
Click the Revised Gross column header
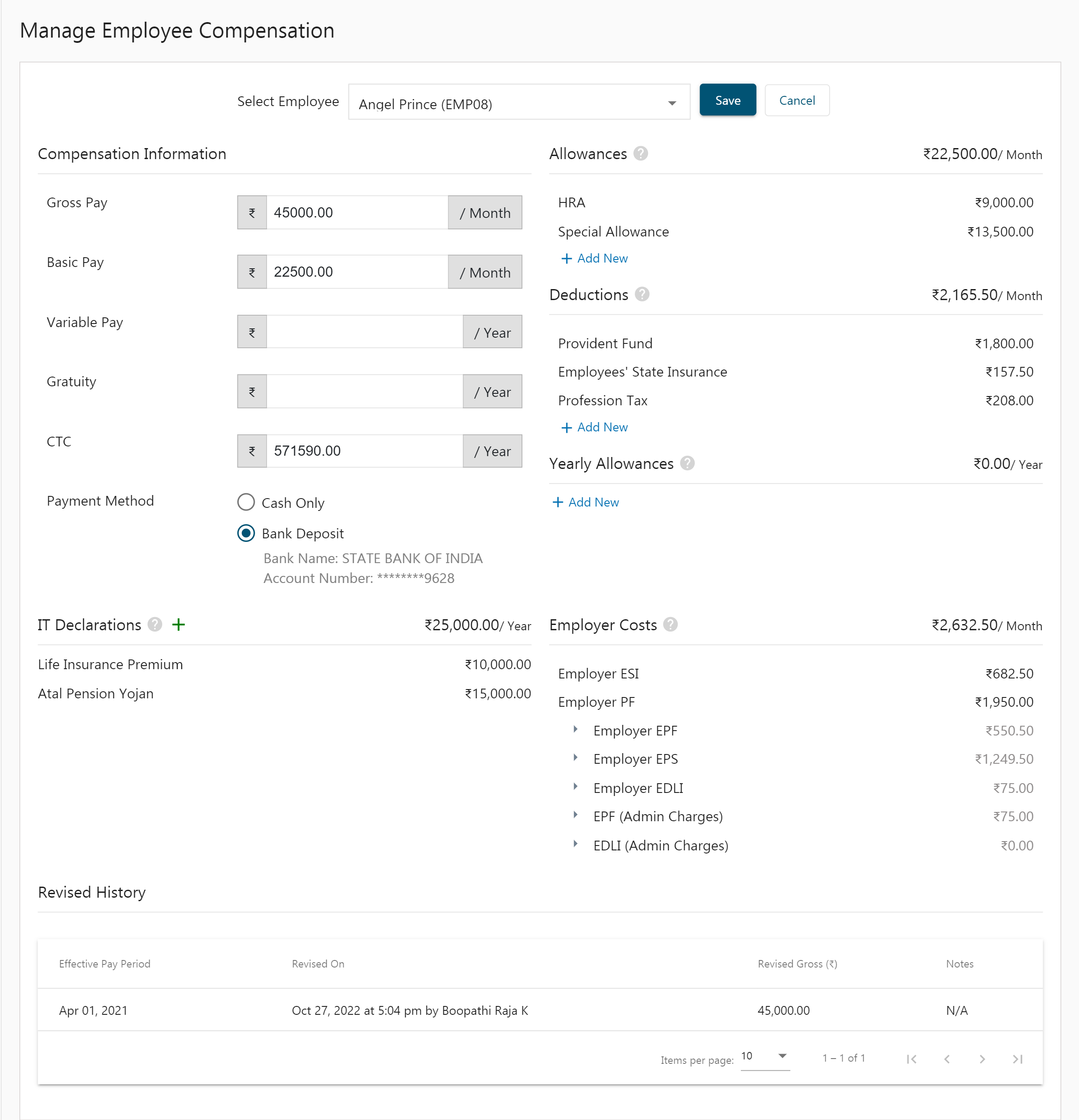coord(797,964)
